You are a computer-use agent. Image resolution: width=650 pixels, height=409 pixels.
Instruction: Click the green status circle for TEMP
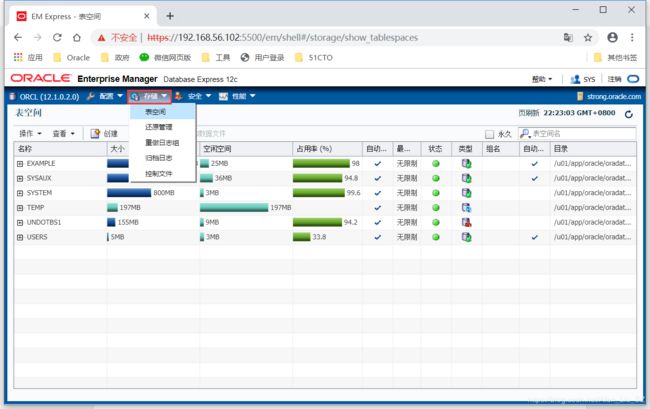coord(436,208)
